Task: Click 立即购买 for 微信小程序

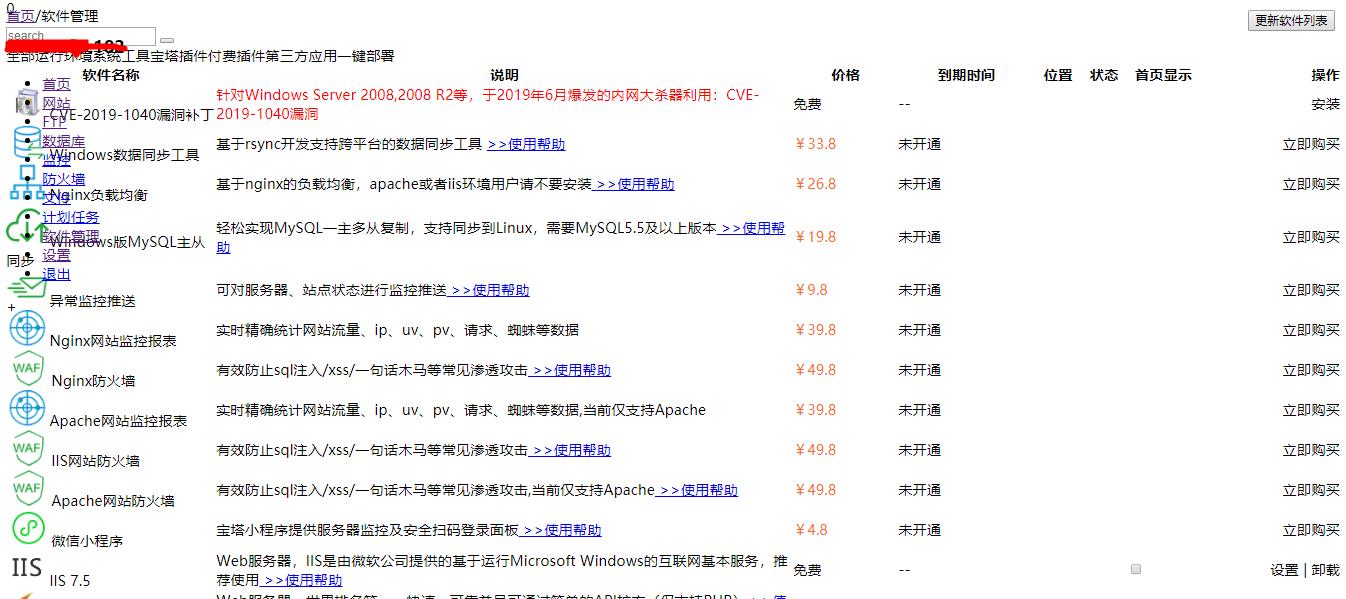Action: coord(1311,530)
